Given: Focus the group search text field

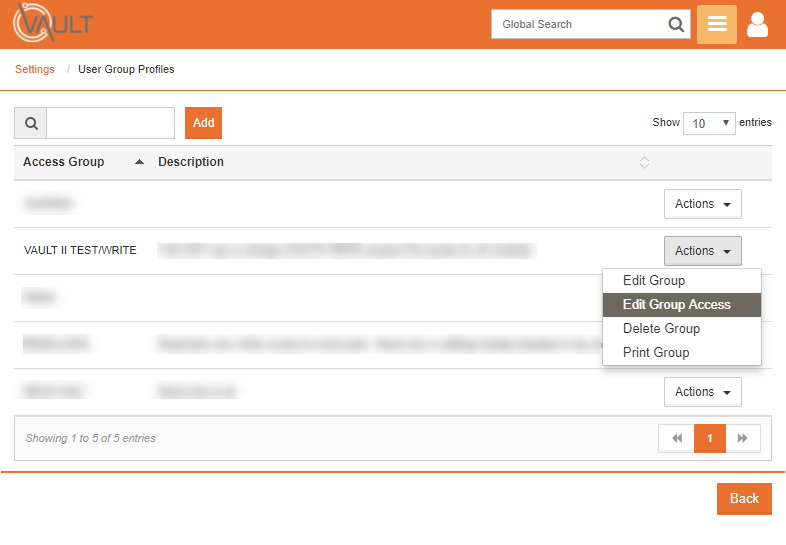Looking at the screenshot, I should pyautogui.click(x=110, y=123).
